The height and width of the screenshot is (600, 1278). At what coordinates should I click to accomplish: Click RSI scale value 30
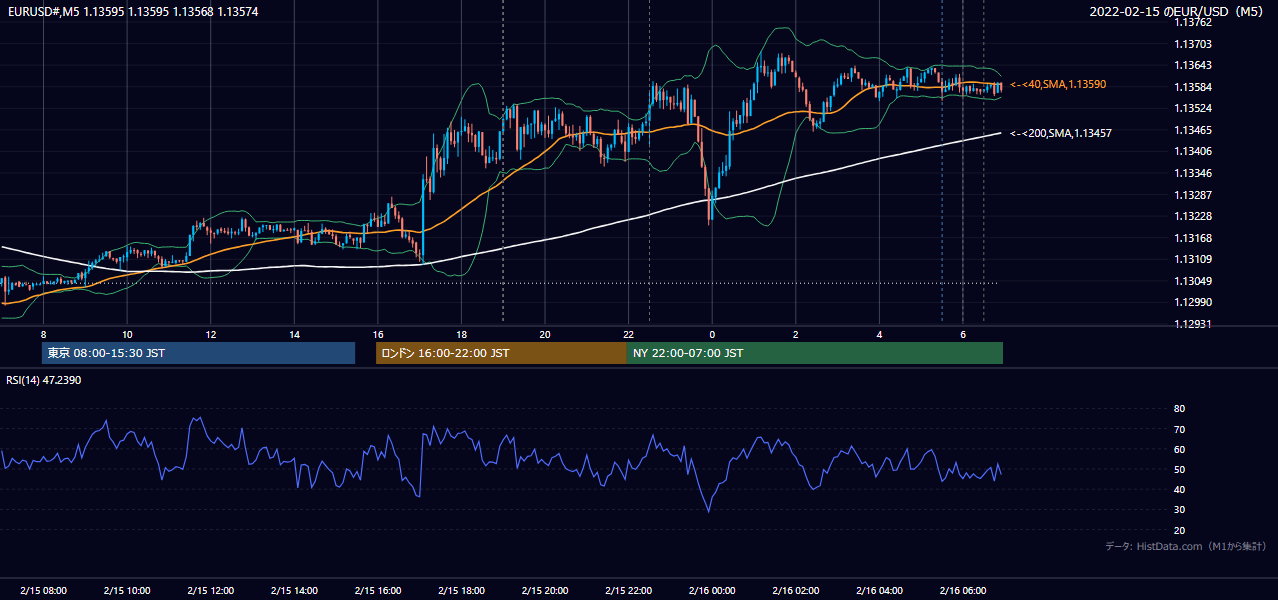pos(1179,510)
